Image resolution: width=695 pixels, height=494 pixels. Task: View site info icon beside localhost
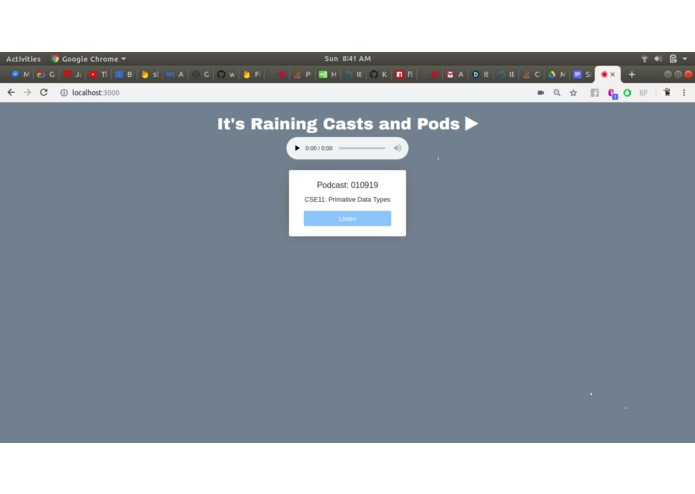click(x=64, y=93)
